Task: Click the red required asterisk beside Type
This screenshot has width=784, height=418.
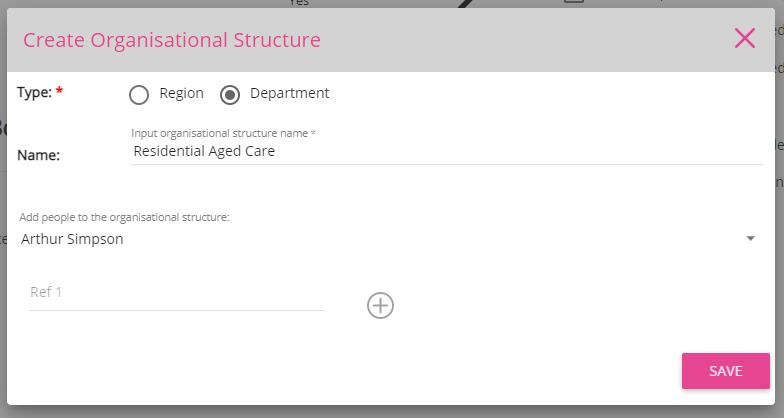Action: (x=59, y=92)
